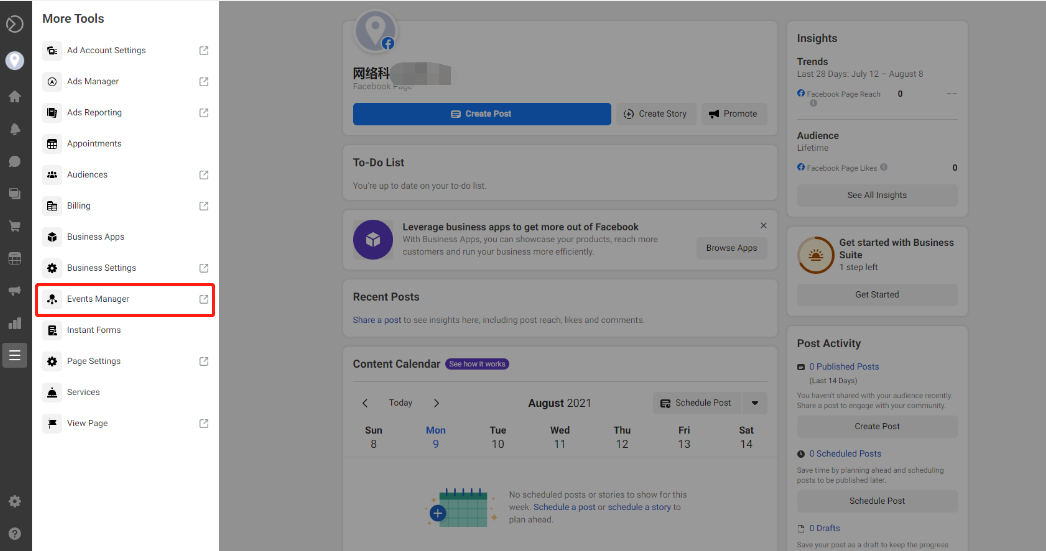The image size is (1046, 551).
Task: Open Business Settings
Action: tap(125, 267)
